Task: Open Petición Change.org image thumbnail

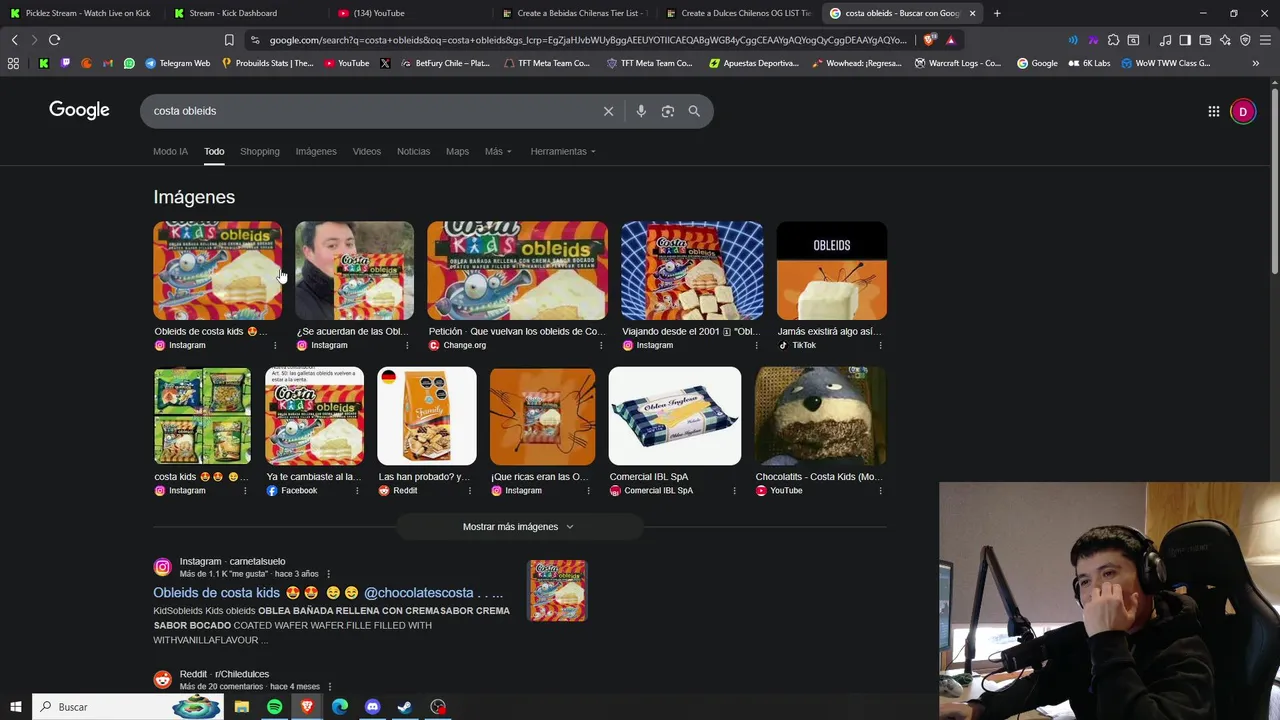Action: [517, 271]
